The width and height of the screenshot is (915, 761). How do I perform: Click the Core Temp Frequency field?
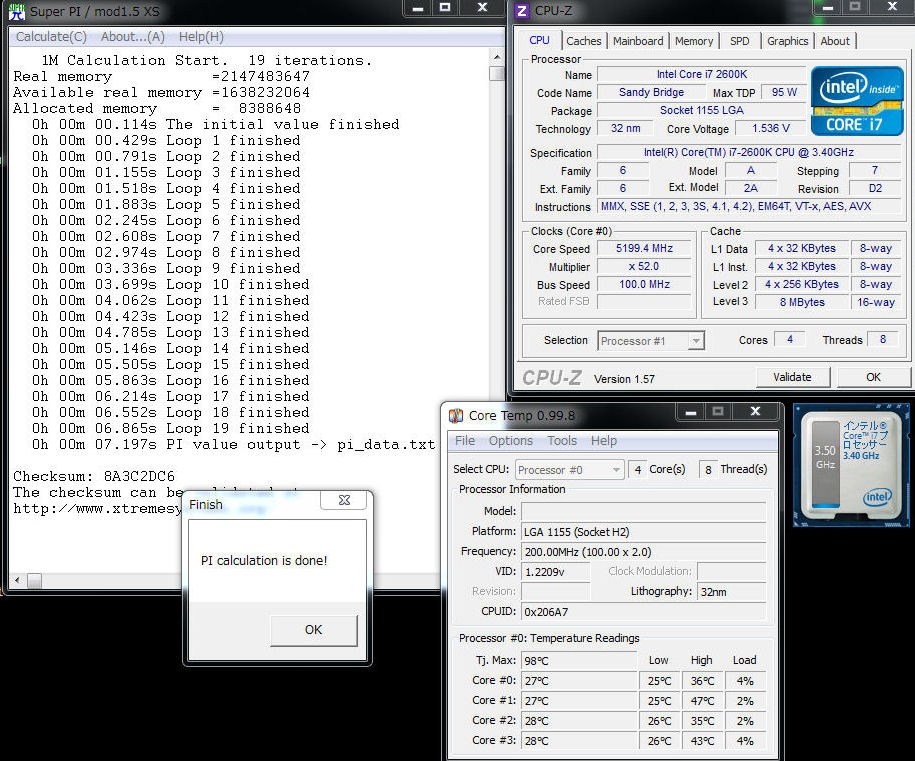tap(643, 551)
